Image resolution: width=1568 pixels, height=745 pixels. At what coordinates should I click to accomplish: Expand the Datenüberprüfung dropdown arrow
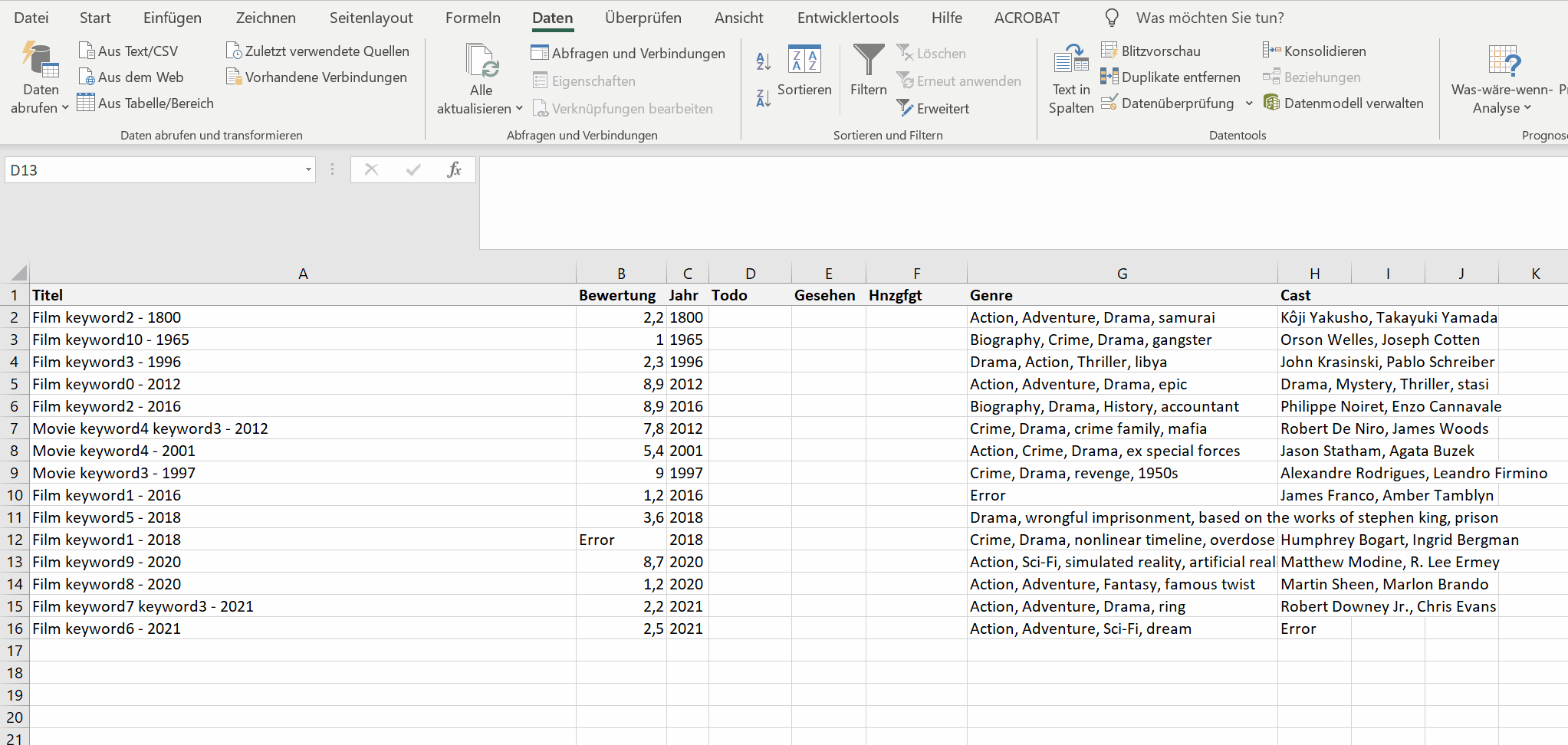(1249, 103)
